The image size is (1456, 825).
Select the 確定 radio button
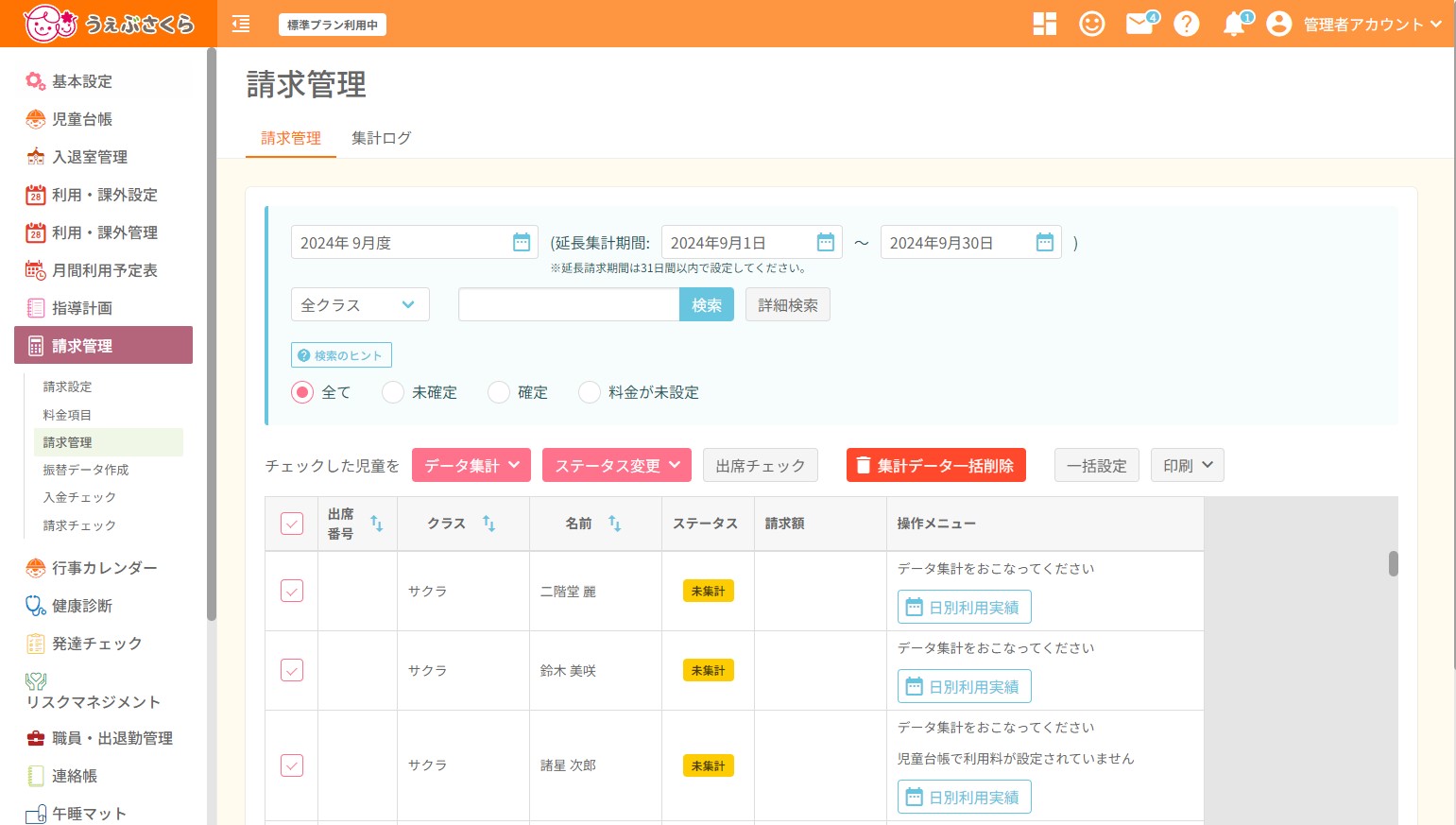(499, 392)
